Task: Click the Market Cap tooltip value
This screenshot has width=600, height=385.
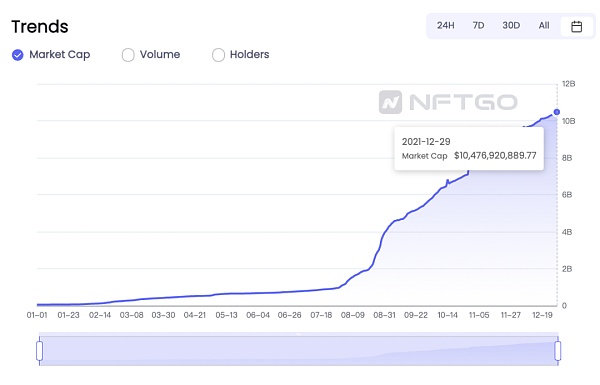Action: coord(495,156)
